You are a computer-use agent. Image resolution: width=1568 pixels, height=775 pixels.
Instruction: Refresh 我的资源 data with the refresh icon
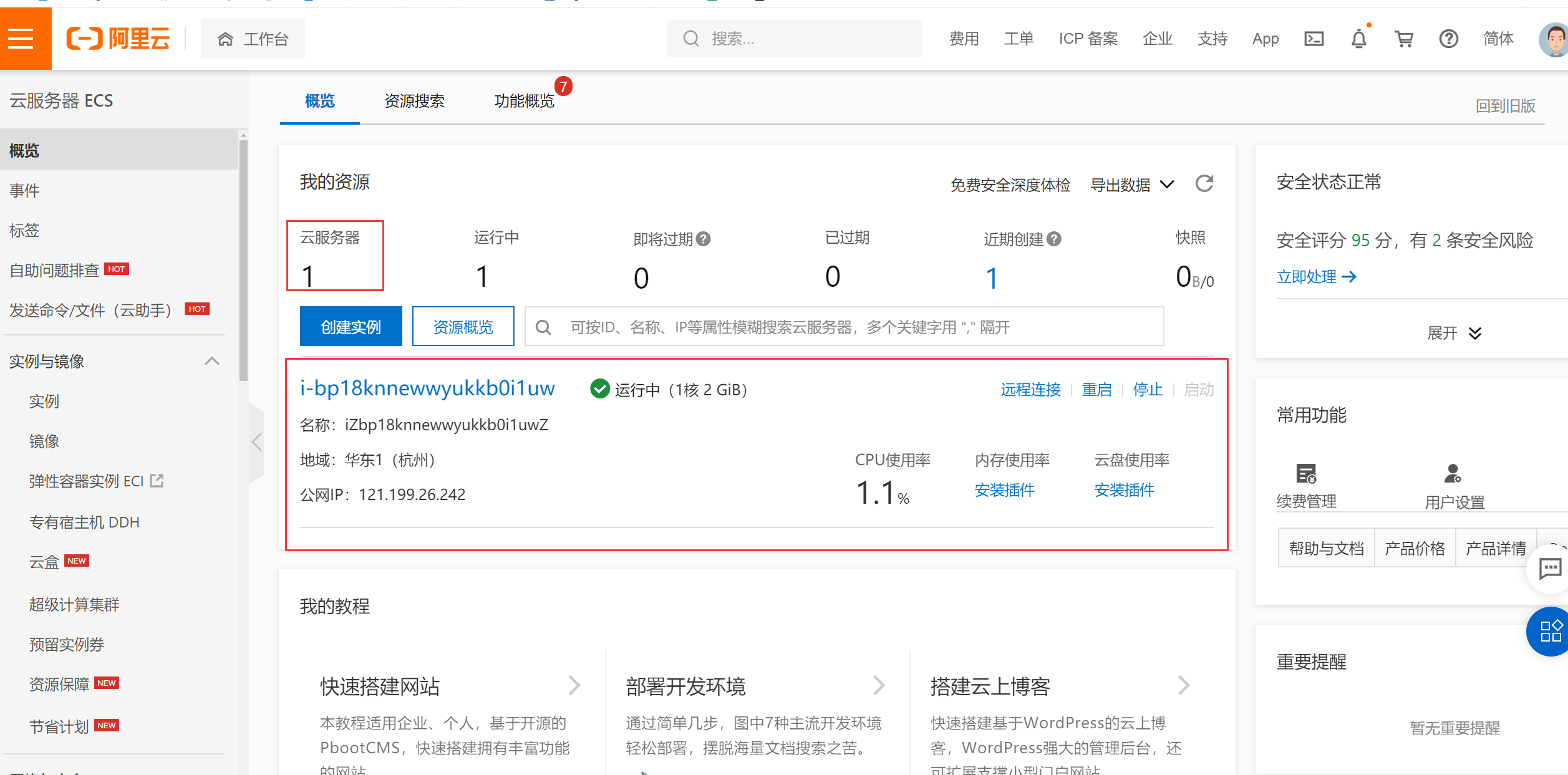point(1204,183)
